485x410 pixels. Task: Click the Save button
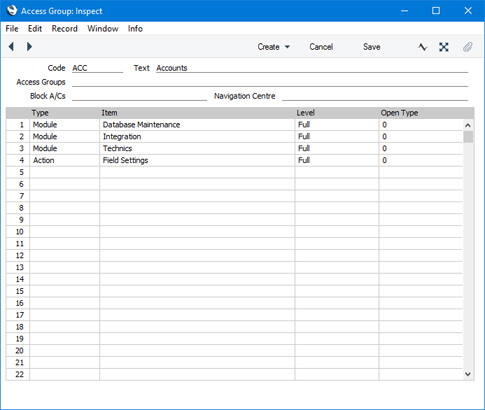[x=372, y=47]
